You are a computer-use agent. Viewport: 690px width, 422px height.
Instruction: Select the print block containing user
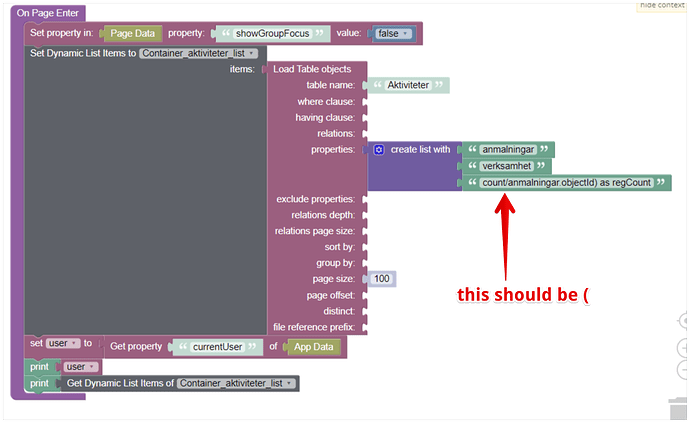pyautogui.click(x=40, y=367)
